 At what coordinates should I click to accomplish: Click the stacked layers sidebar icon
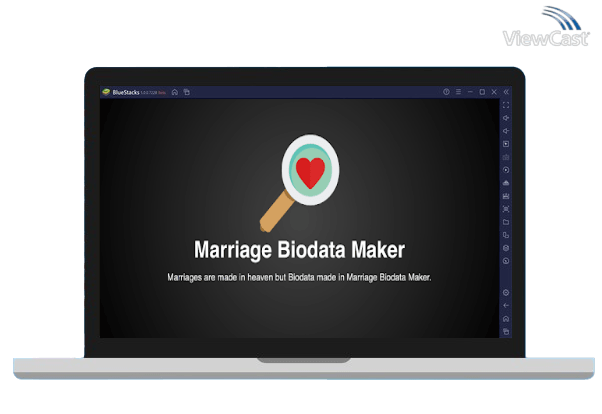[x=506, y=248]
